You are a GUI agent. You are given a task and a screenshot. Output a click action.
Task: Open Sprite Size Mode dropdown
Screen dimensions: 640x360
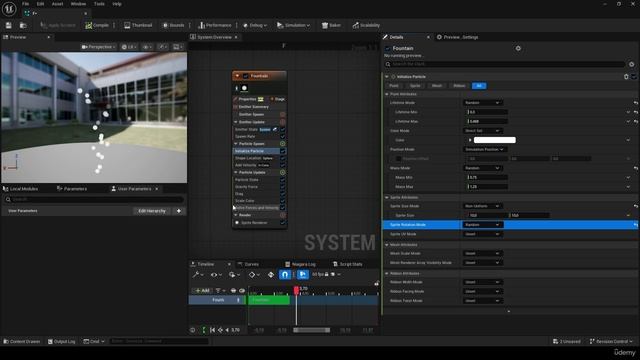[482, 206]
